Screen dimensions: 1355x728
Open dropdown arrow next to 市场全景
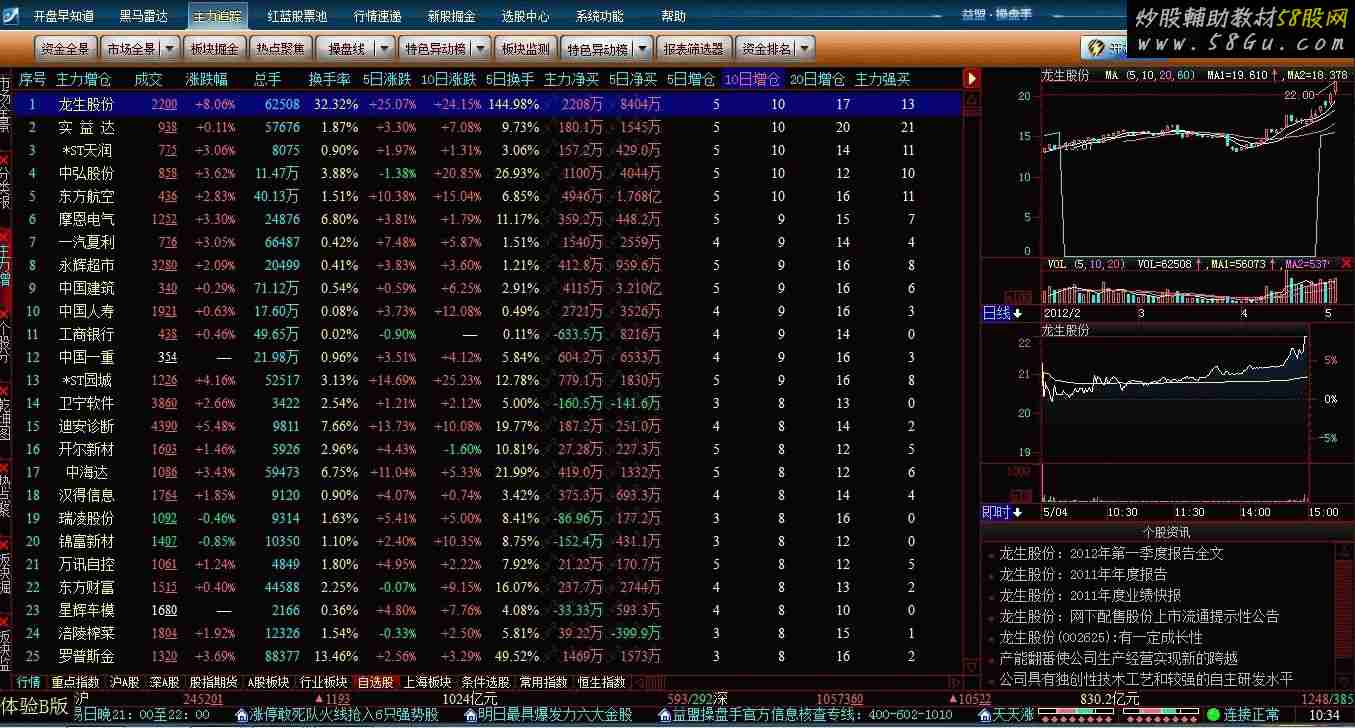tap(170, 48)
